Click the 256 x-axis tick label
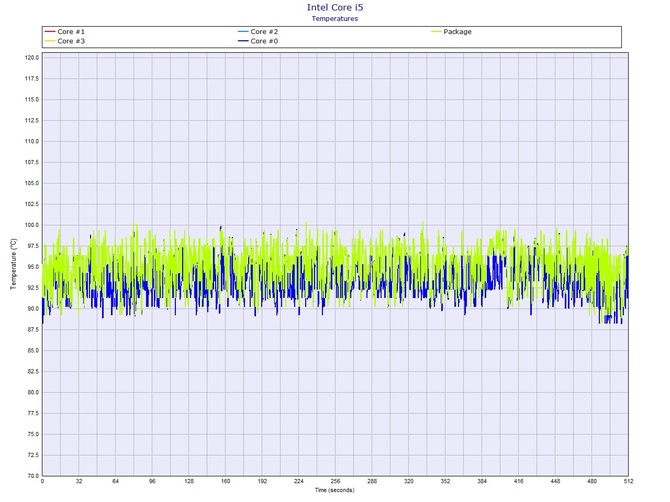 (335, 481)
